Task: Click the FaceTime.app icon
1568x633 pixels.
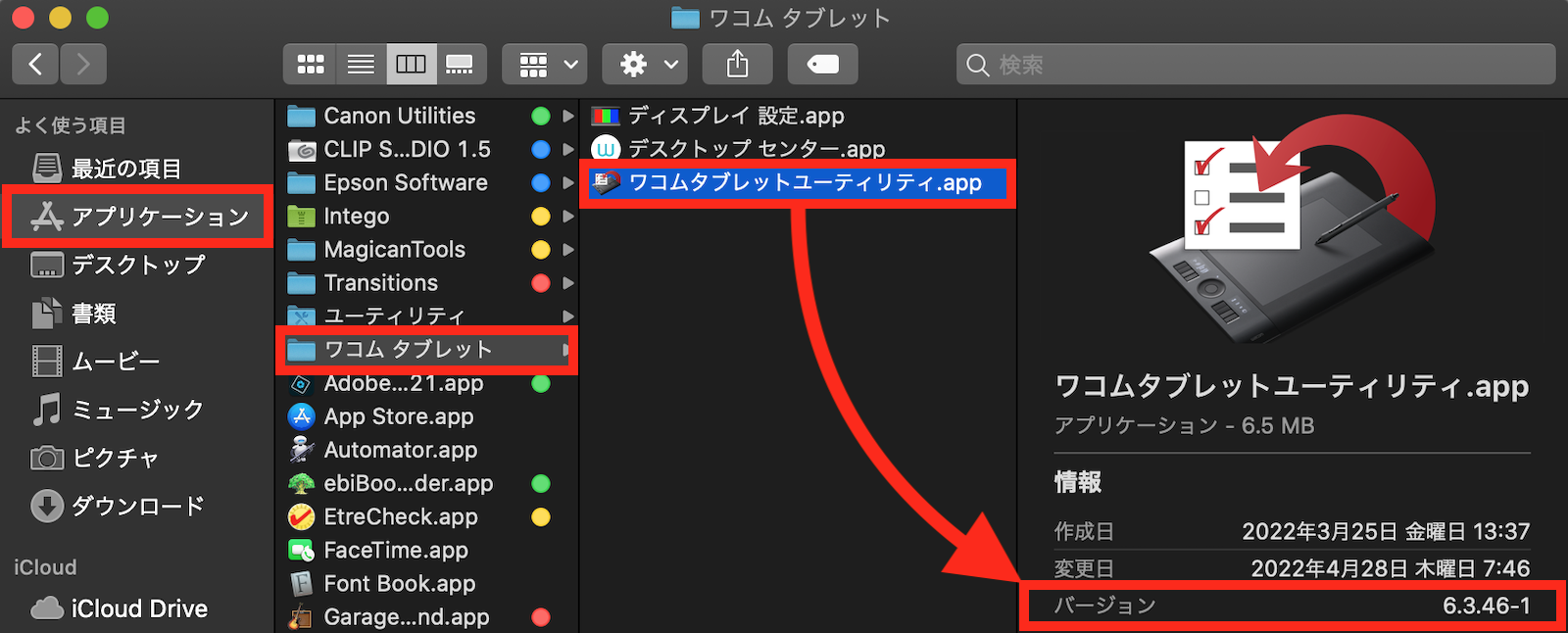Action: [301, 550]
